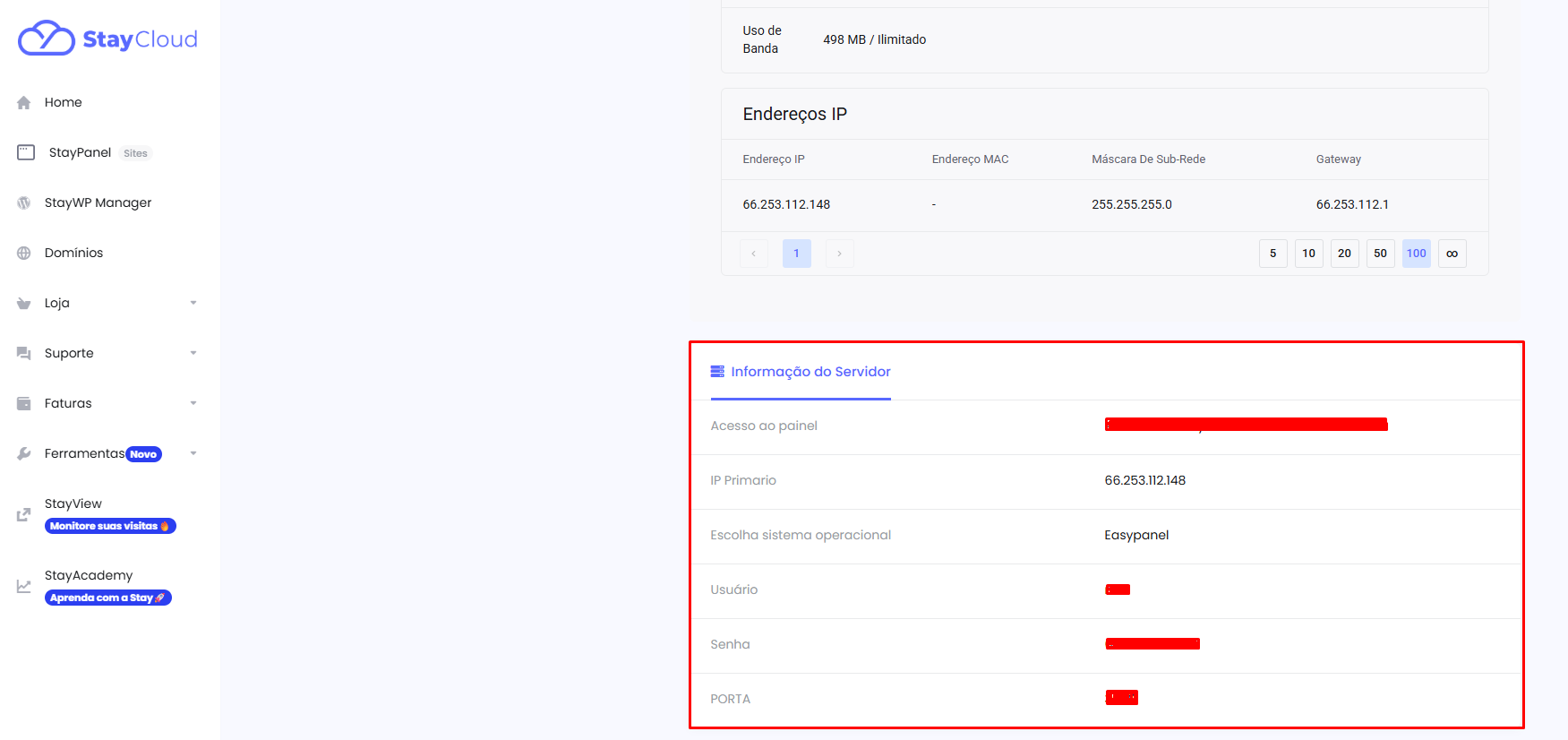Go to Domínios

(73, 253)
